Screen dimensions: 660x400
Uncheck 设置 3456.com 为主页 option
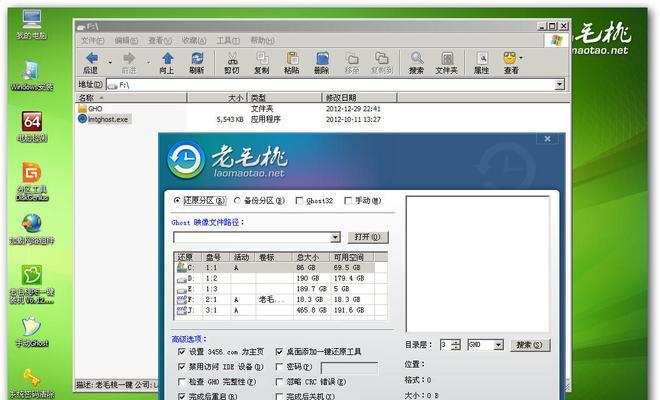(182, 351)
